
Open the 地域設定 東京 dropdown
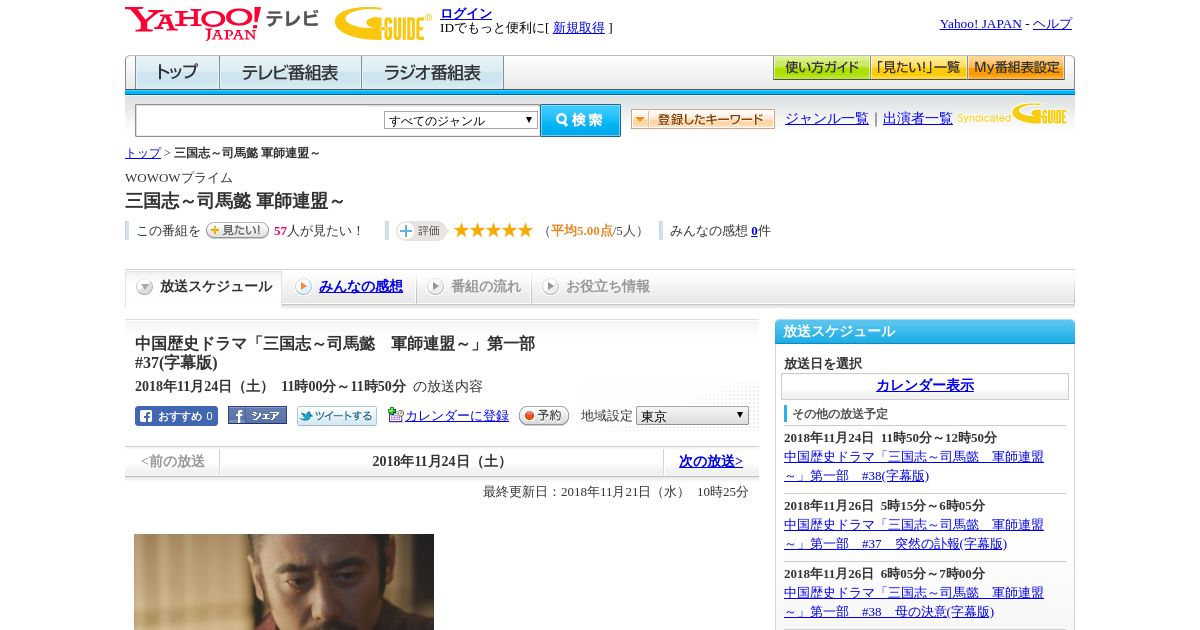click(692, 415)
